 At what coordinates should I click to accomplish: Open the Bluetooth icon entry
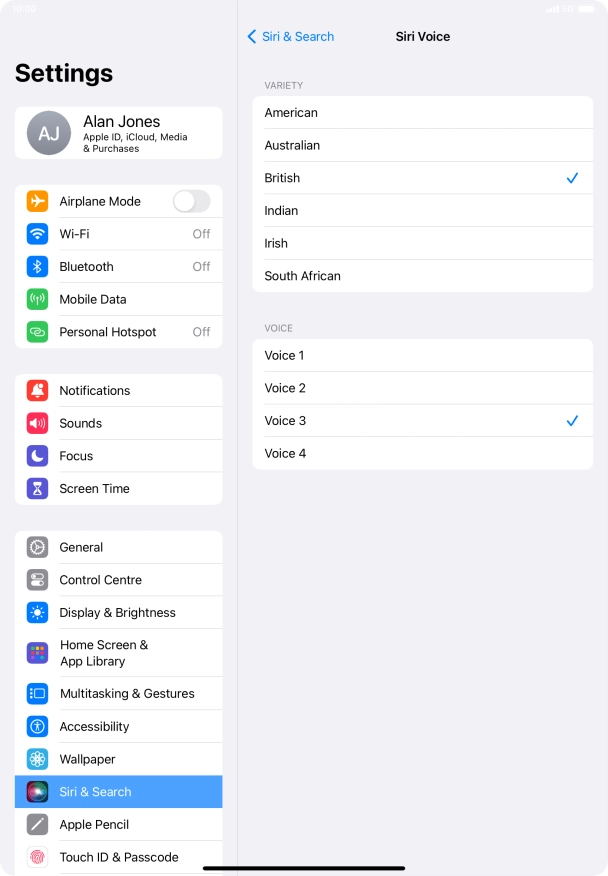[x=37, y=266]
